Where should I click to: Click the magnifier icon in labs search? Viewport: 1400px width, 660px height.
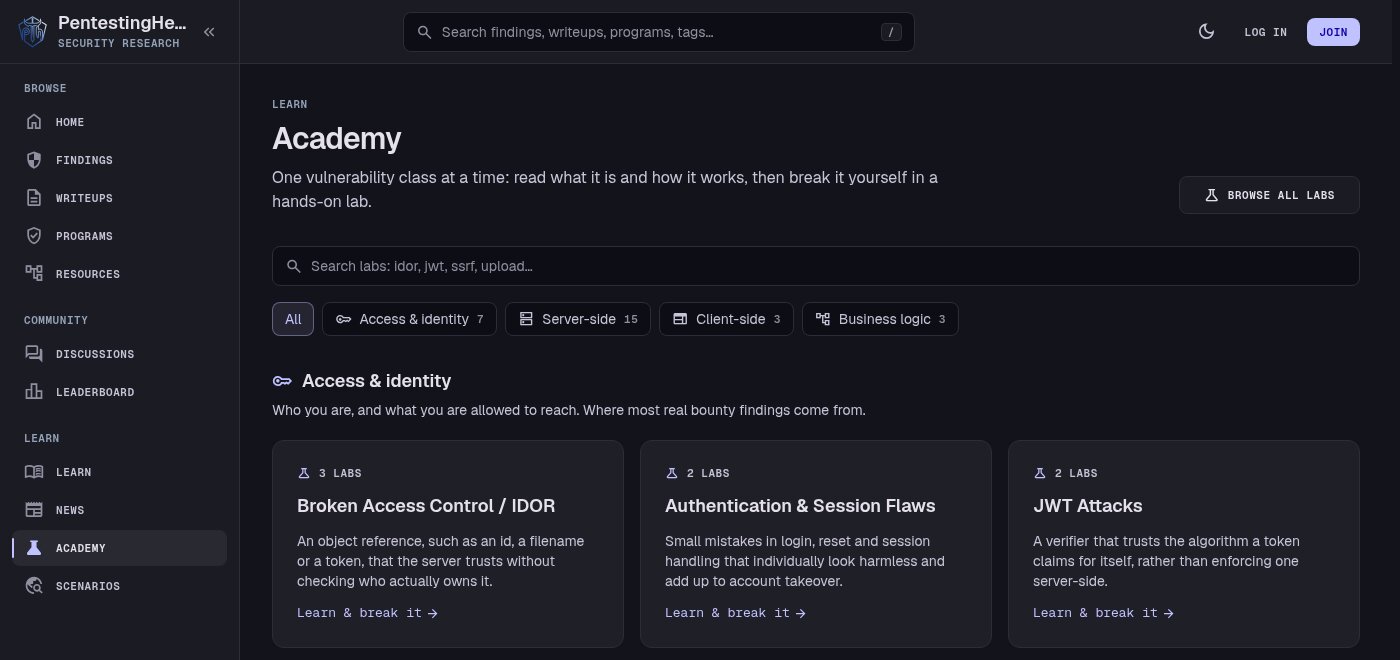[x=294, y=266]
